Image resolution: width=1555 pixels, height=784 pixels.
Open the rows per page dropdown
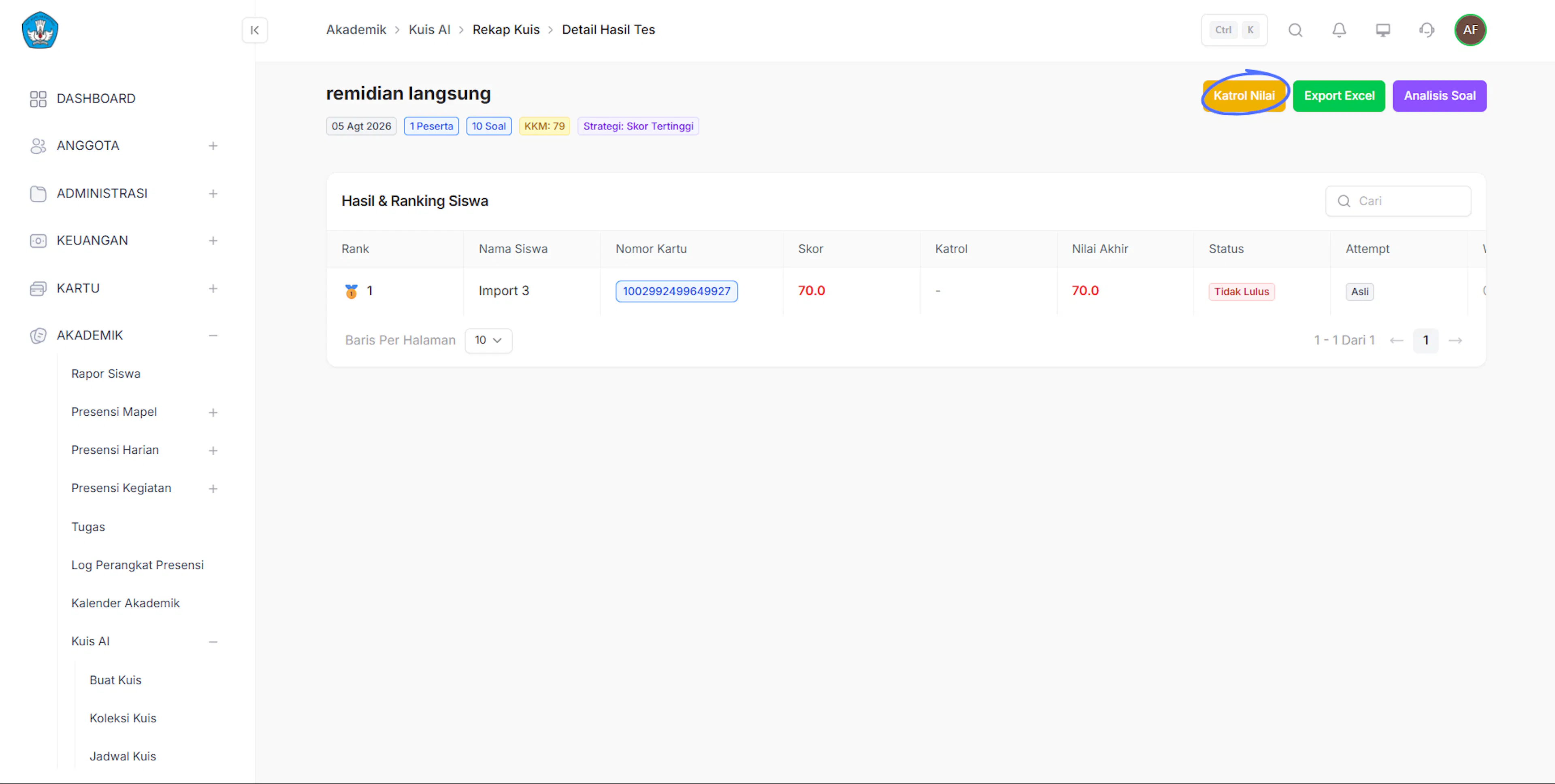click(488, 341)
